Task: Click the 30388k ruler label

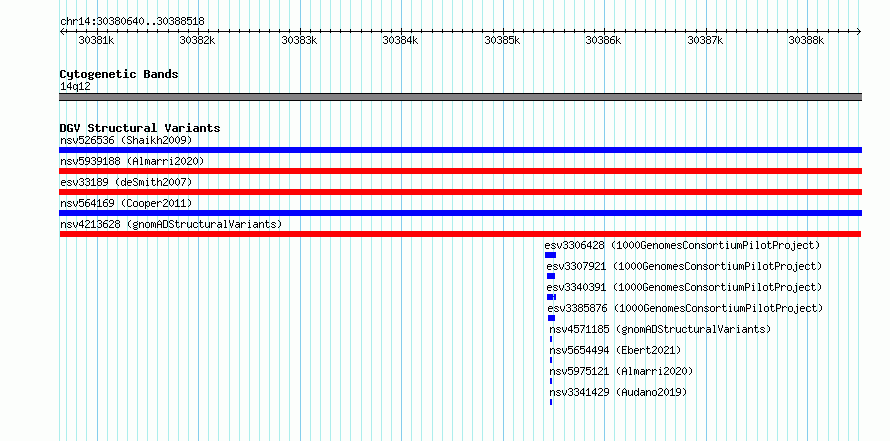Action: click(x=807, y=40)
